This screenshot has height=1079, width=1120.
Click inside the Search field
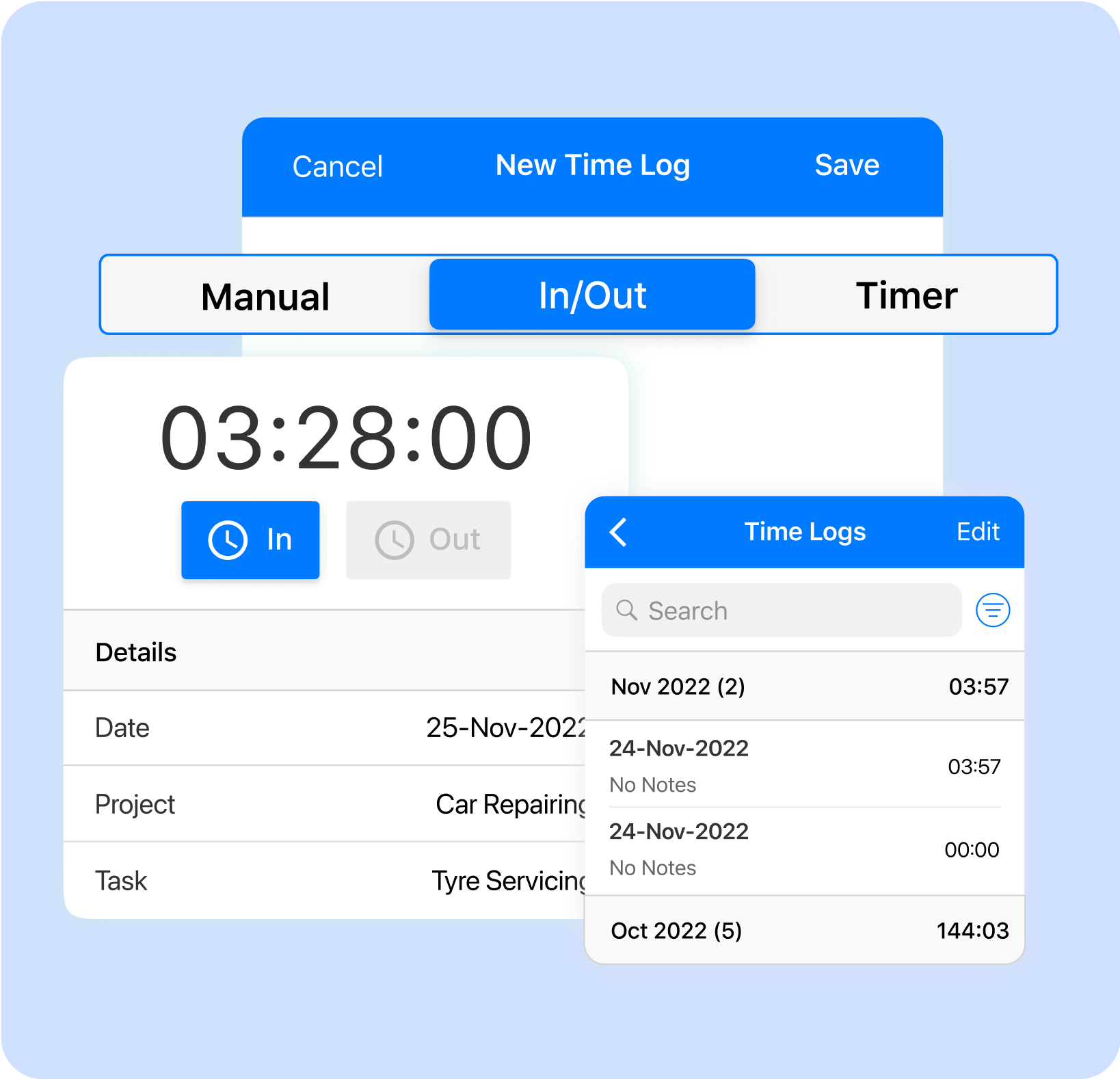pos(752,610)
